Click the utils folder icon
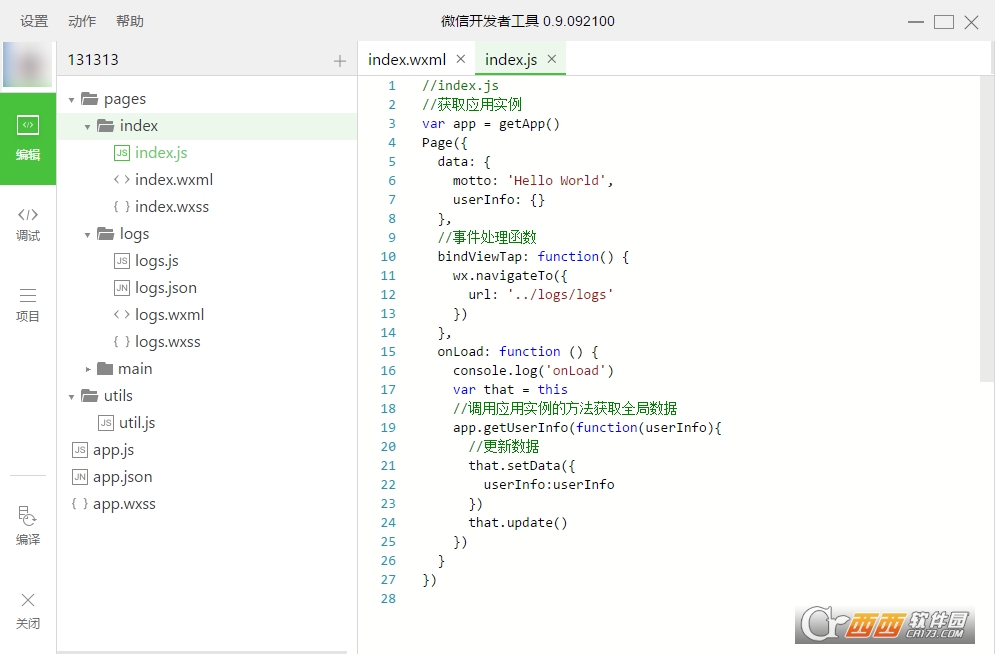995x654 pixels. pos(89,396)
